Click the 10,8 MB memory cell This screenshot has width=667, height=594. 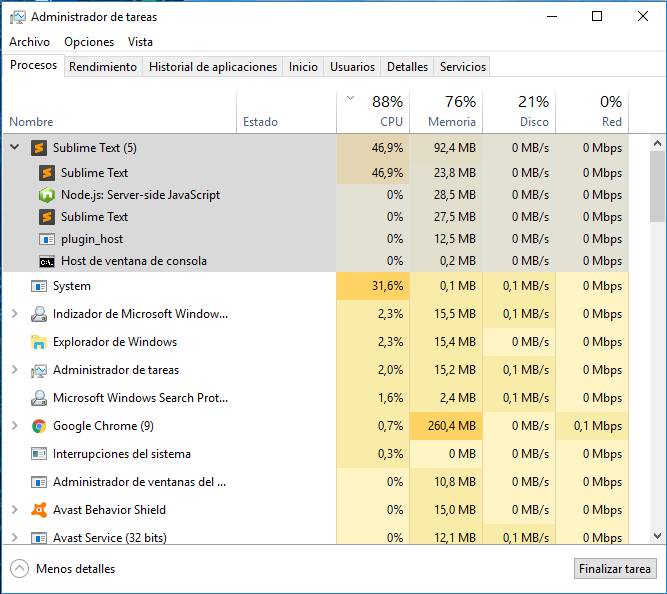(446, 482)
